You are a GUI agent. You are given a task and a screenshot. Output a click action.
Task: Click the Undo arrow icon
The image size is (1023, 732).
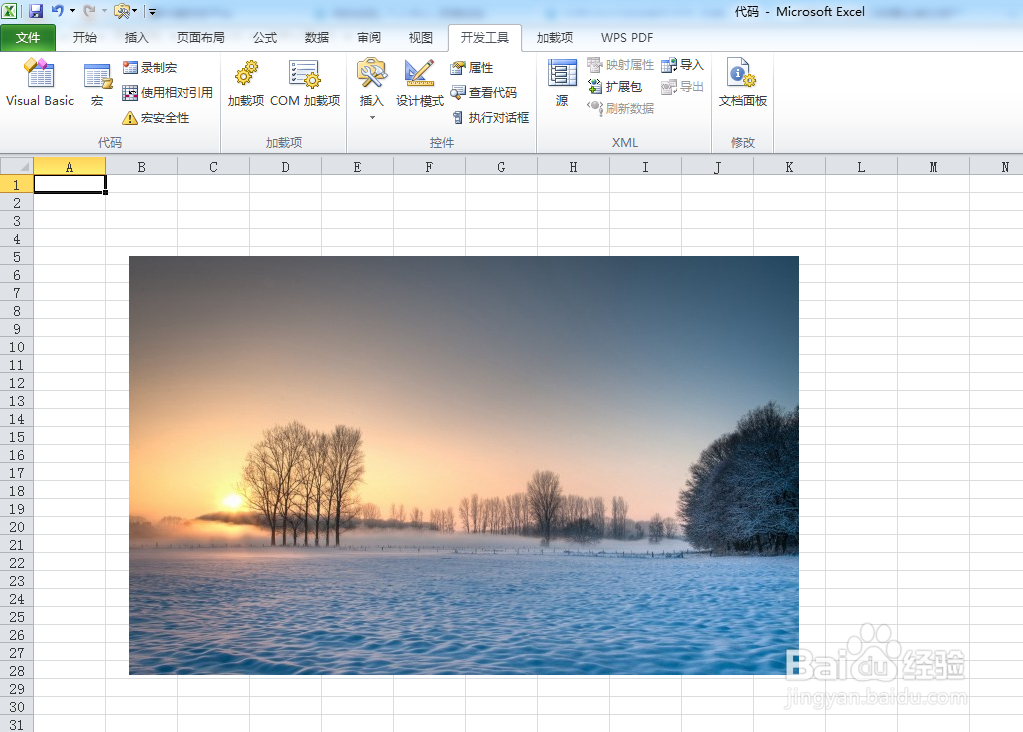(57, 11)
